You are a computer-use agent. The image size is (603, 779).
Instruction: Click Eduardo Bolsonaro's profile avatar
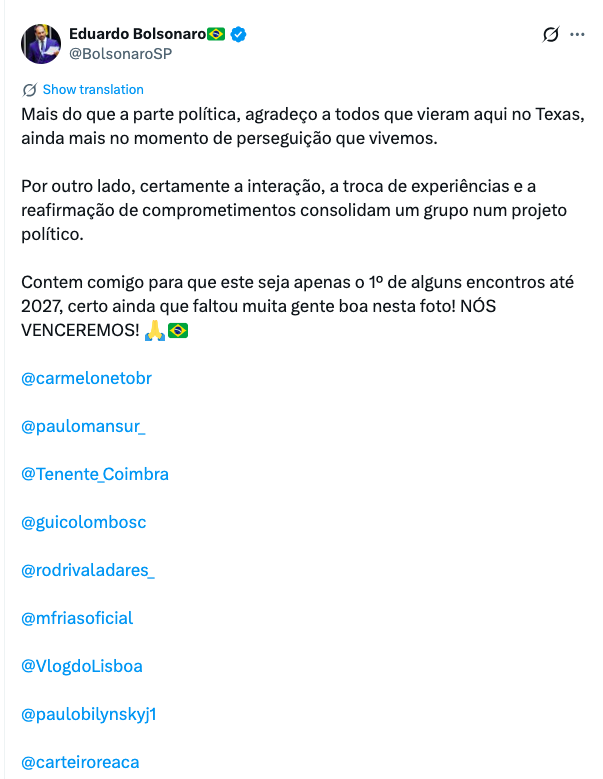click(41, 43)
